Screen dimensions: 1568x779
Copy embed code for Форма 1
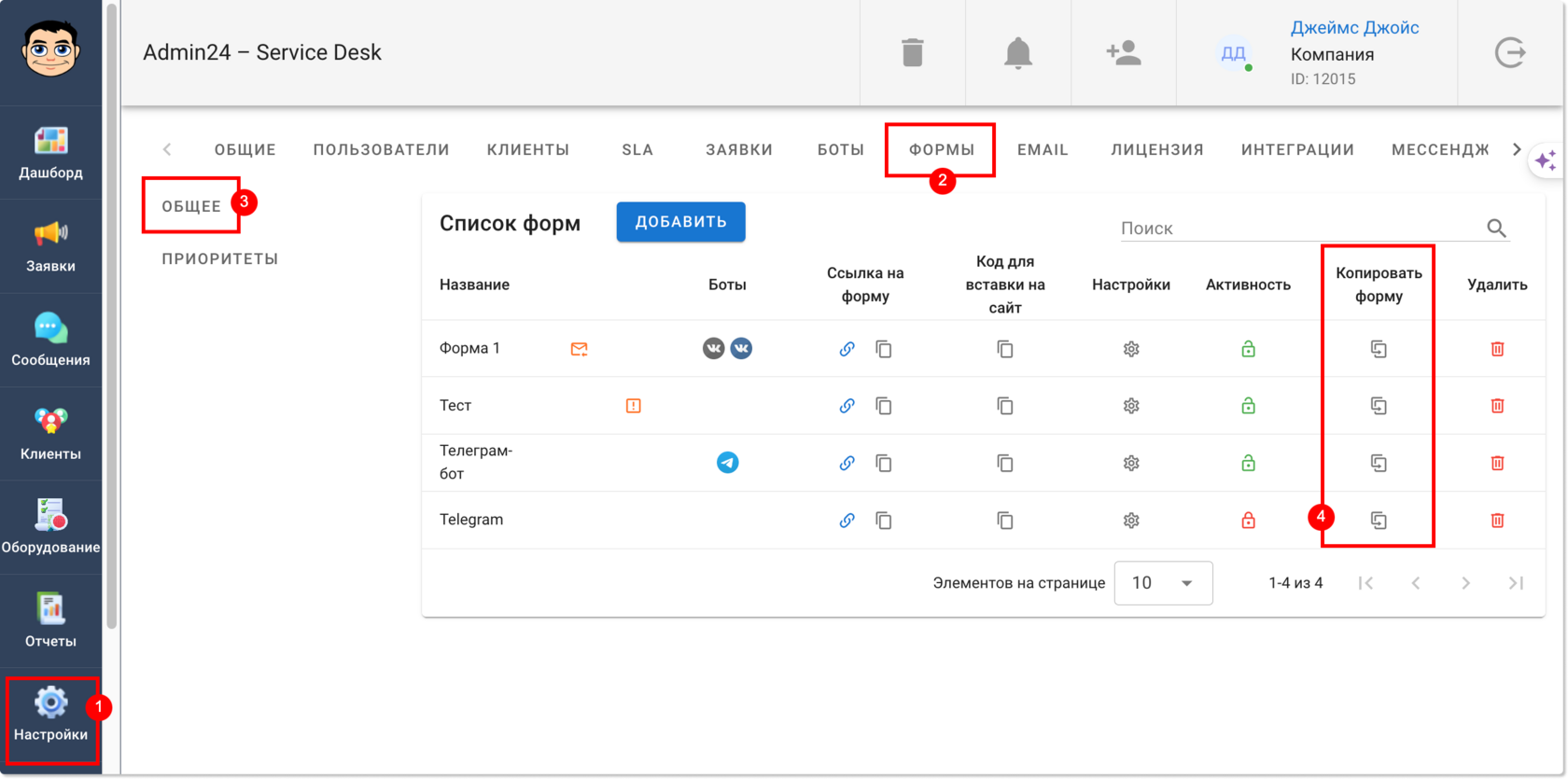(1005, 349)
